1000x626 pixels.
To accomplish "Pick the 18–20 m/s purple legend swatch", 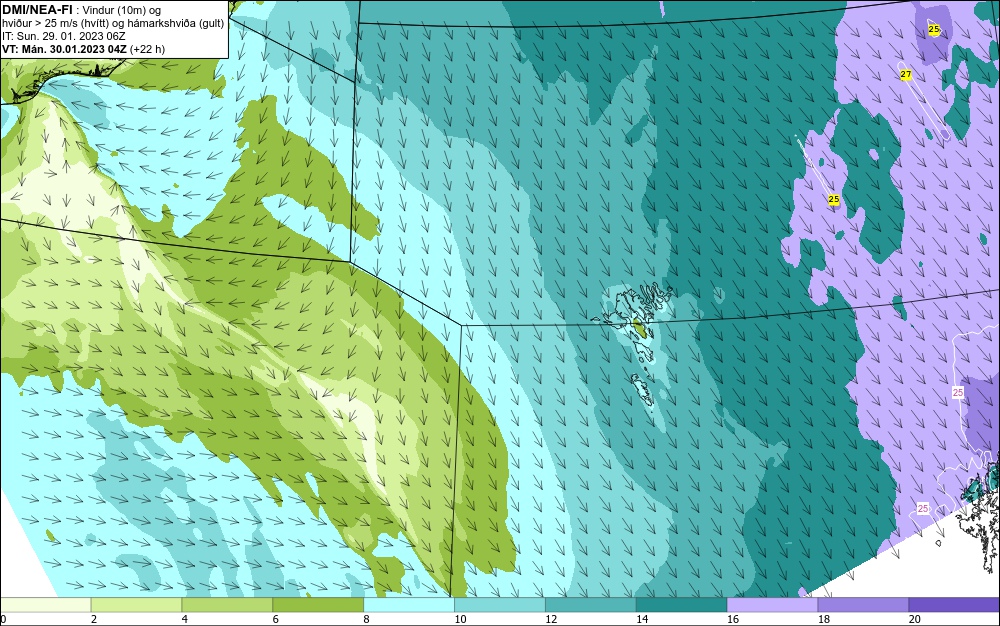I will (x=864, y=604).
